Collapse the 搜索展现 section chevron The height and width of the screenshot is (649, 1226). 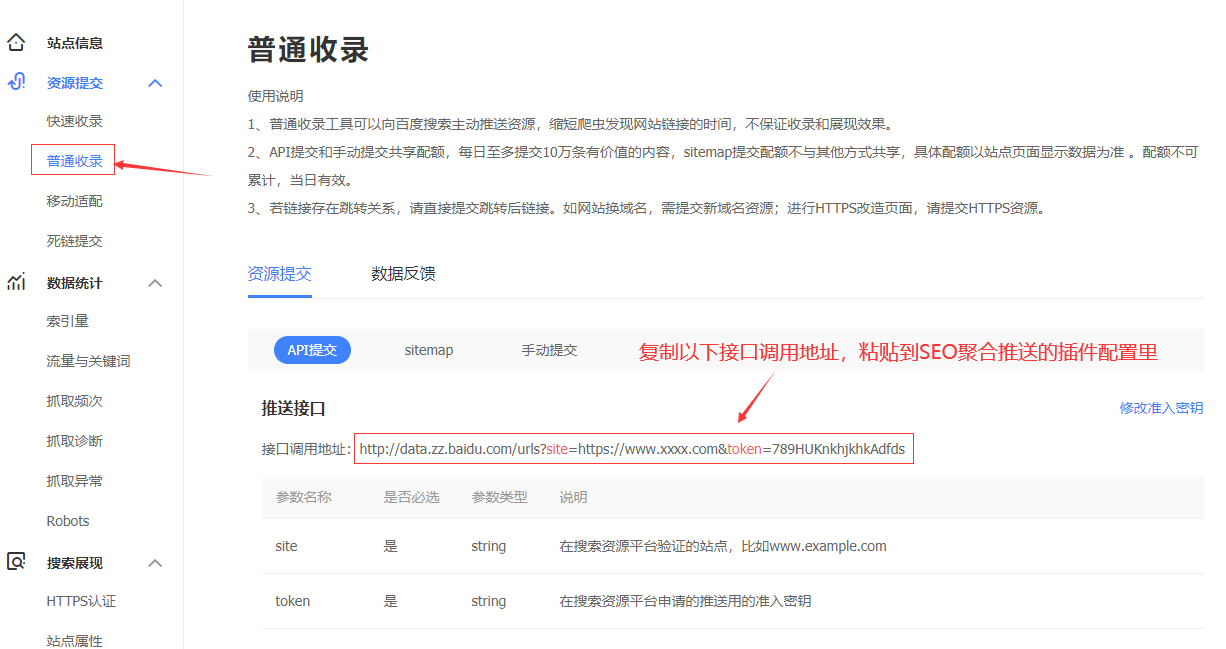155,563
